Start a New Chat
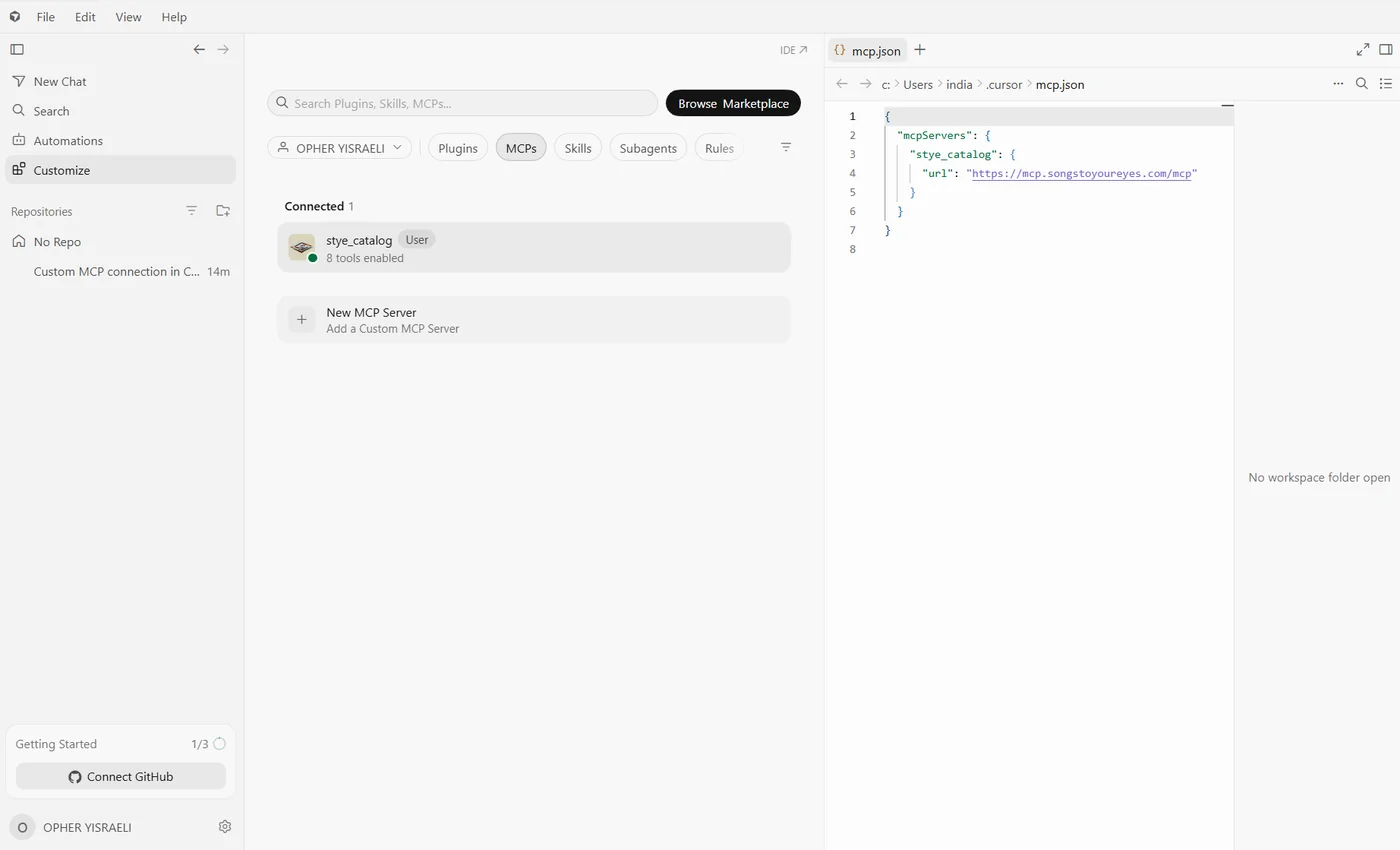This screenshot has width=1400, height=850. [120, 81]
